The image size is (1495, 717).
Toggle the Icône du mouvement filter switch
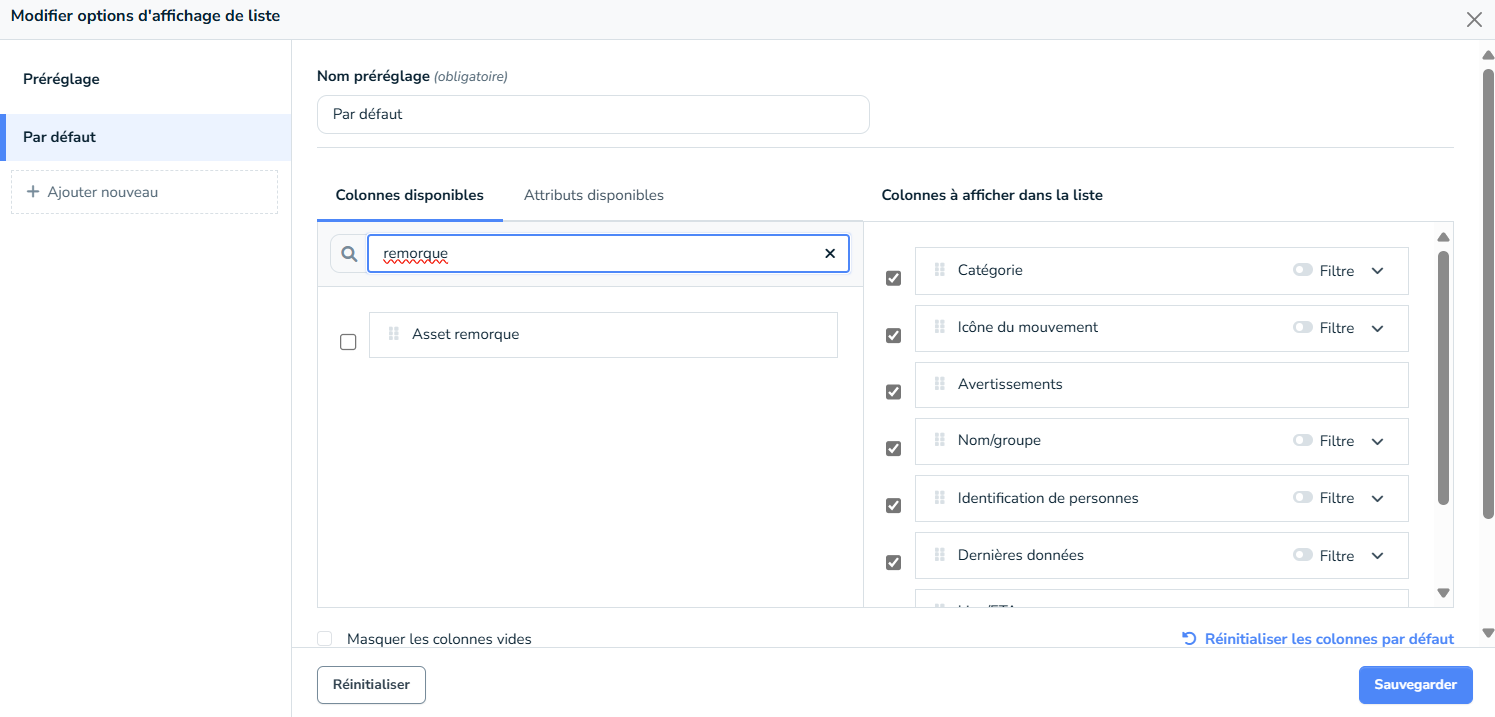click(x=1302, y=327)
